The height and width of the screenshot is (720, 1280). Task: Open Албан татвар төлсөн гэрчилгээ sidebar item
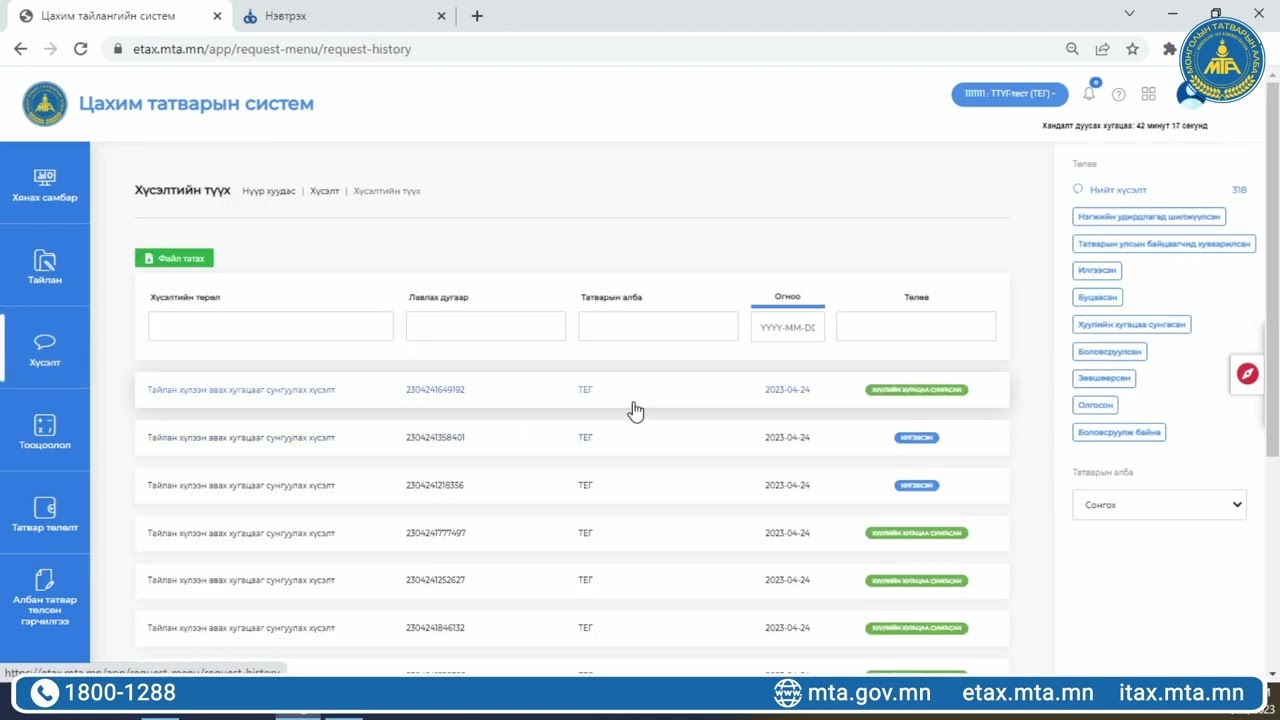44,597
